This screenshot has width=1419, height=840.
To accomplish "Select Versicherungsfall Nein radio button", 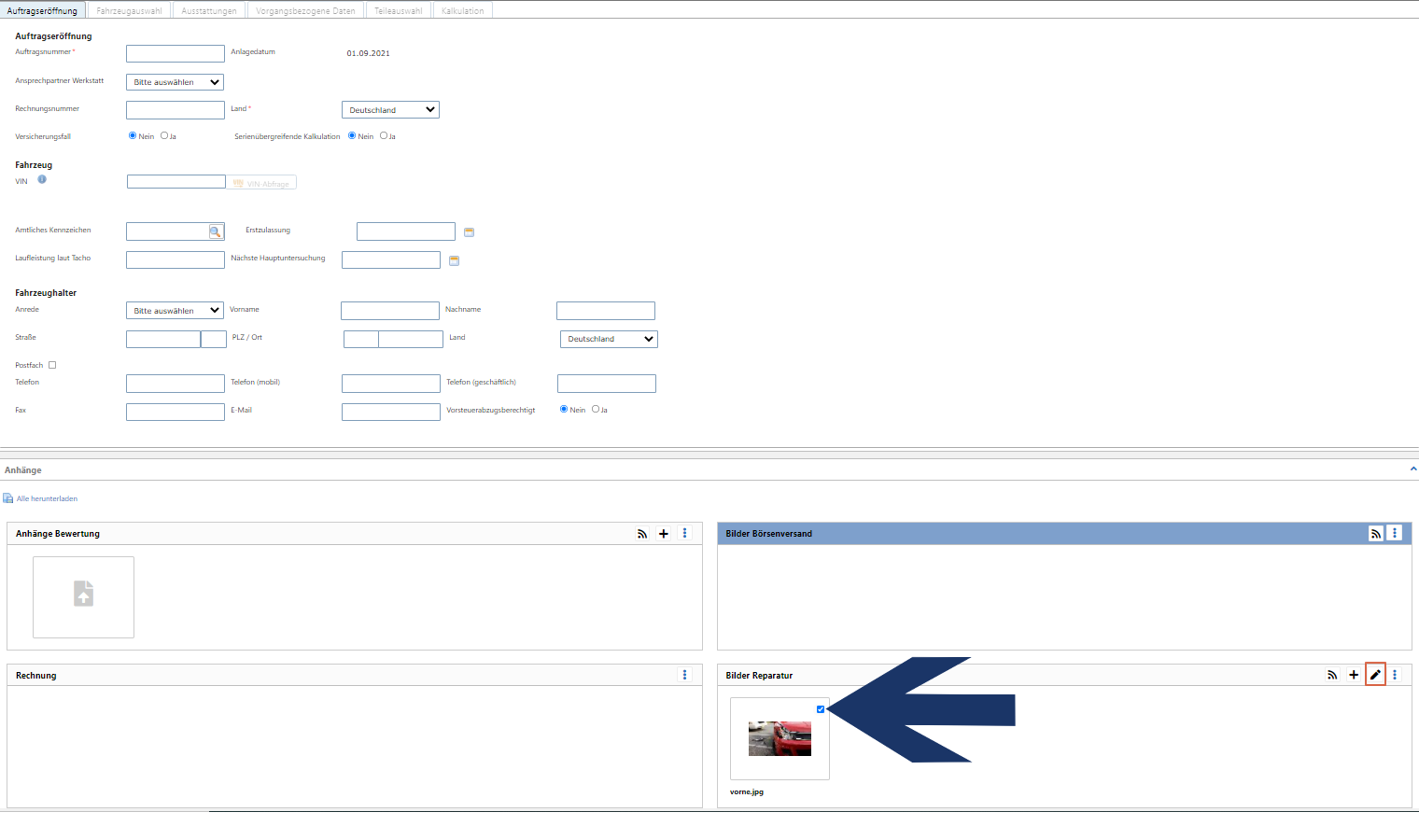I will point(133,135).
